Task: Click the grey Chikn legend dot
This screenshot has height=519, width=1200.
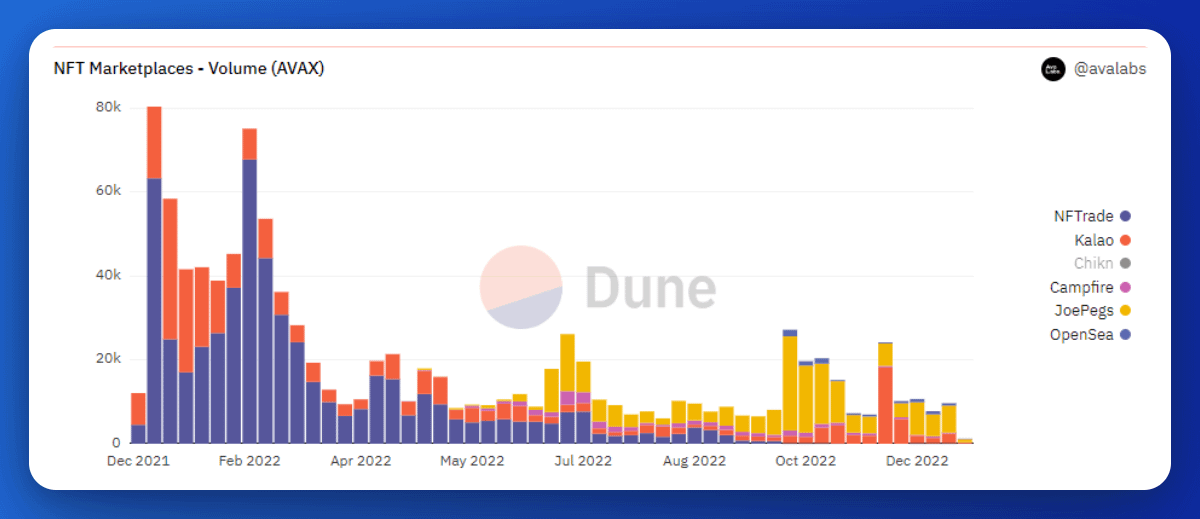Action: click(x=1125, y=264)
